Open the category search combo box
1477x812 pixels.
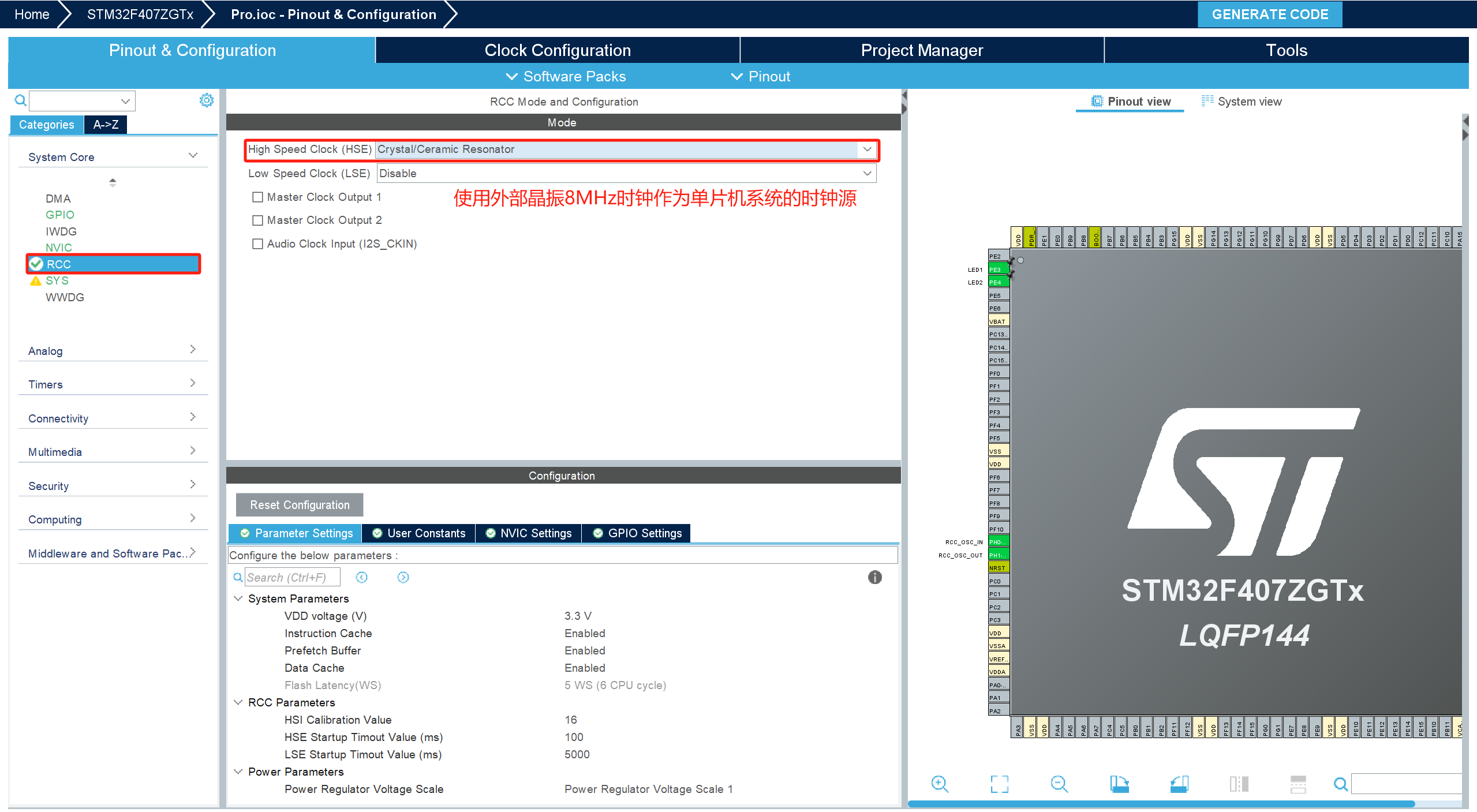tap(82, 101)
